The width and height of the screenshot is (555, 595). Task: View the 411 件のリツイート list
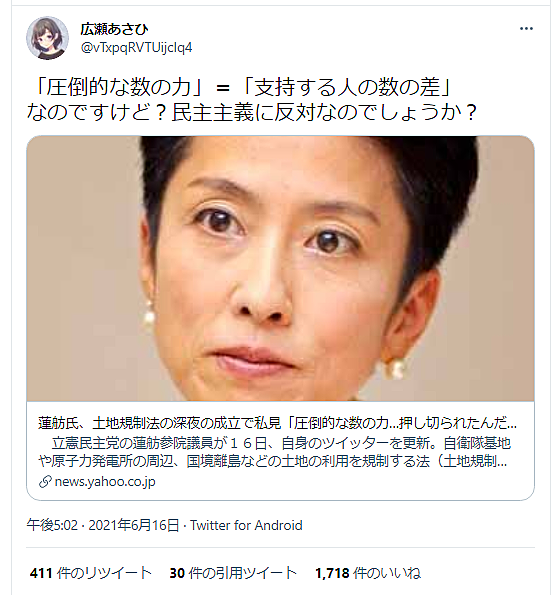pos(91,573)
